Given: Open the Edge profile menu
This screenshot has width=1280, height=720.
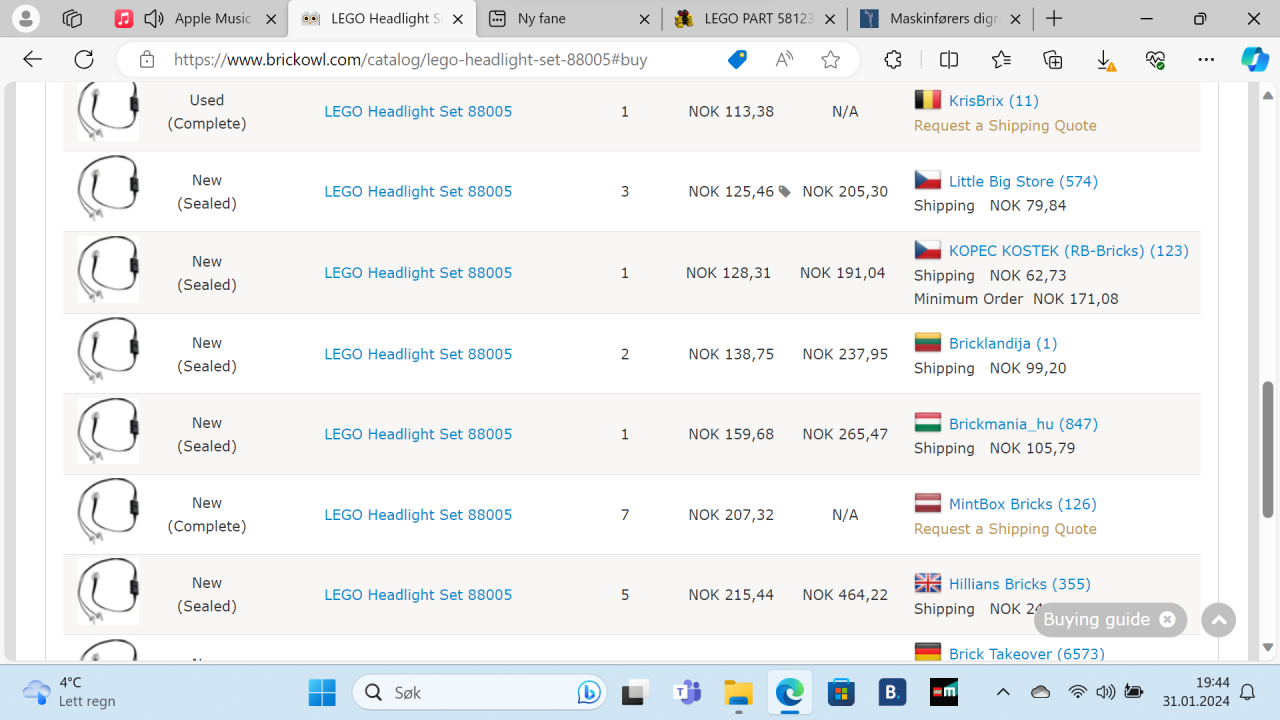Looking at the screenshot, I should point(26,19).
